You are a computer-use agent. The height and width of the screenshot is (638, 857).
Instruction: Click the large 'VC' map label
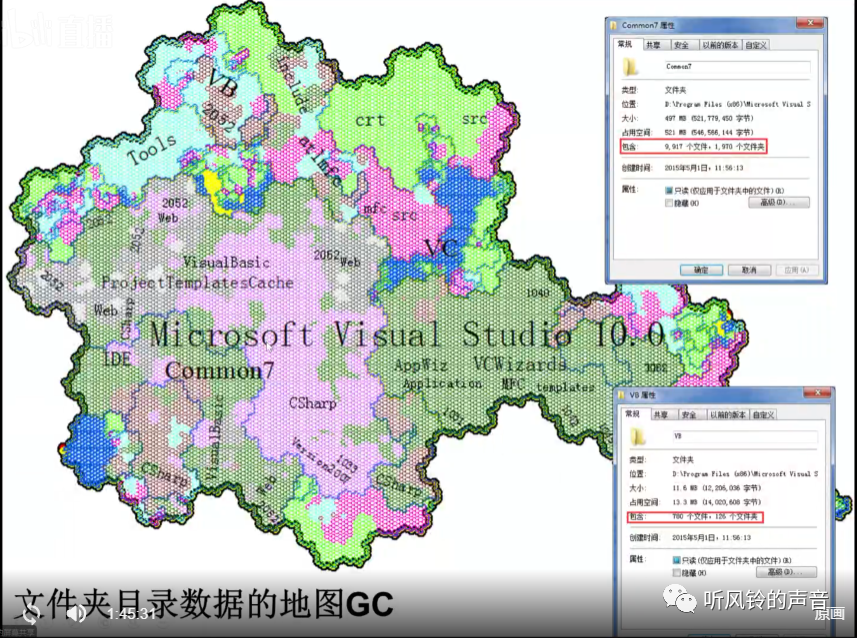[x=441, y=249]
